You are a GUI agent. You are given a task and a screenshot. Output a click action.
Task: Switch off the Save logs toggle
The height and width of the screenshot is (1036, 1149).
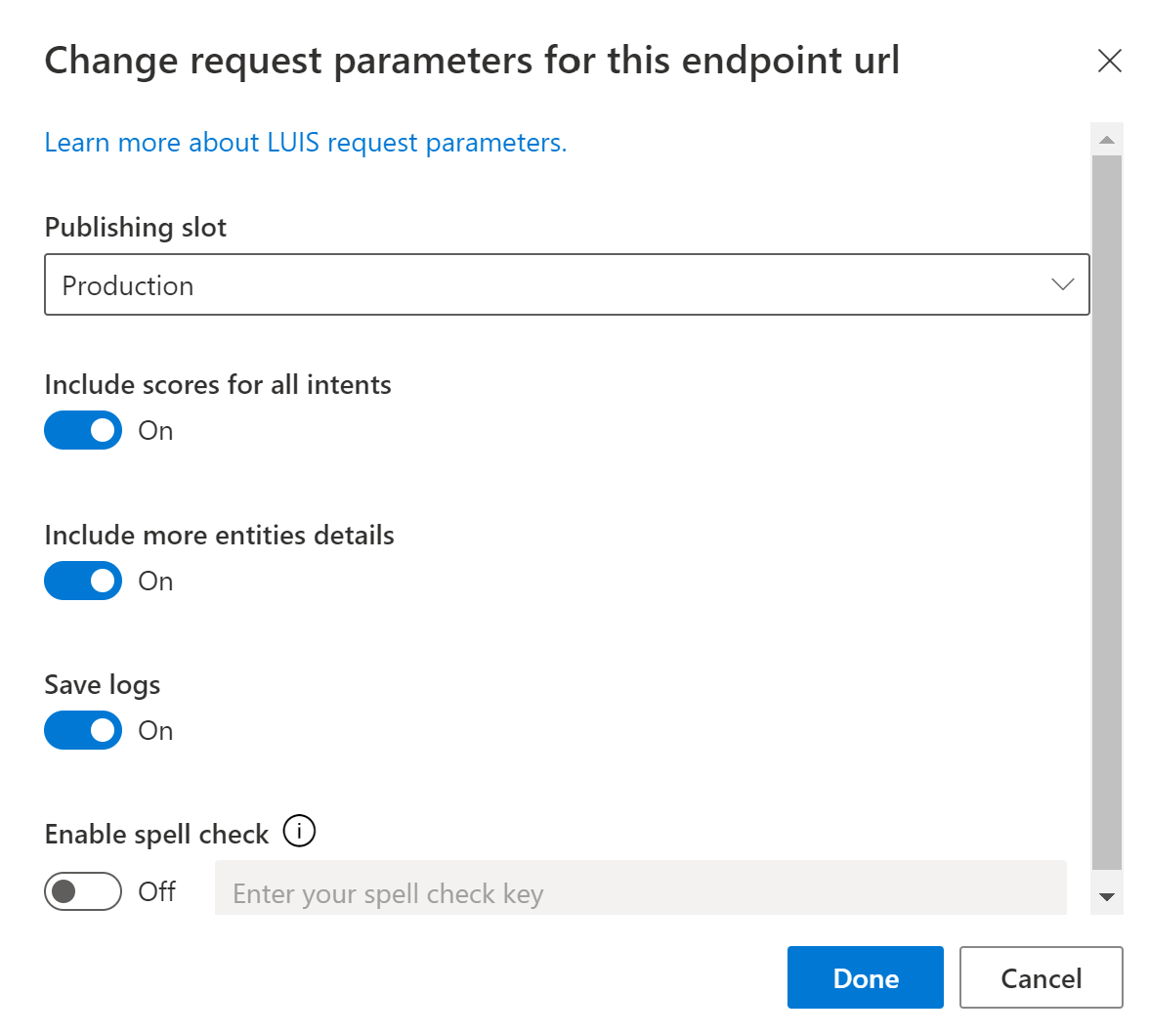[83, 730]
